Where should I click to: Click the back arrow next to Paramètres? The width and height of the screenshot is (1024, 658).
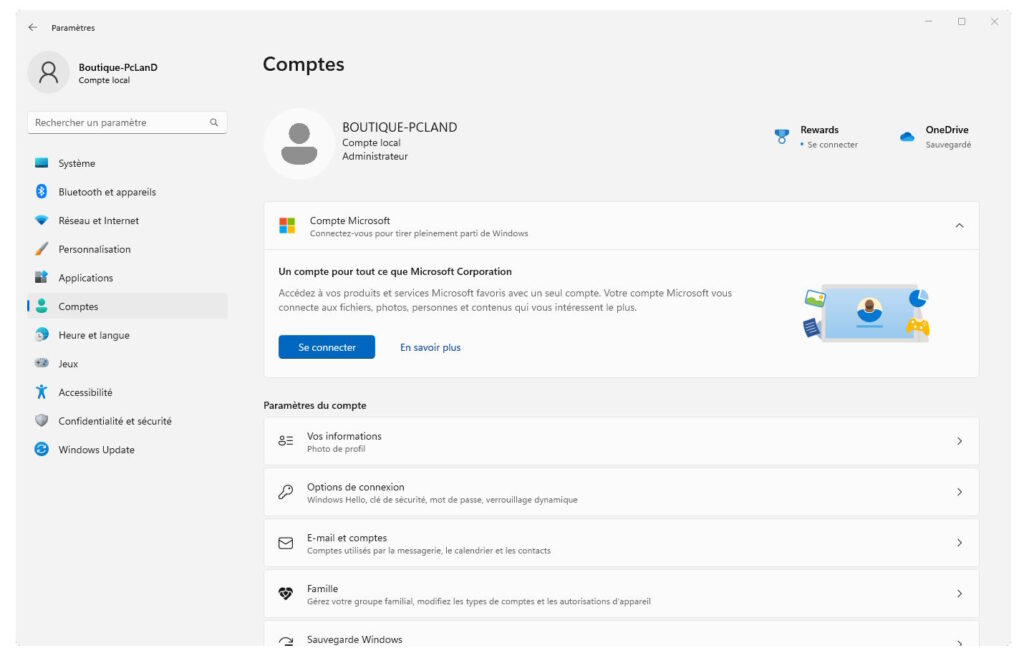pos(35,28)
